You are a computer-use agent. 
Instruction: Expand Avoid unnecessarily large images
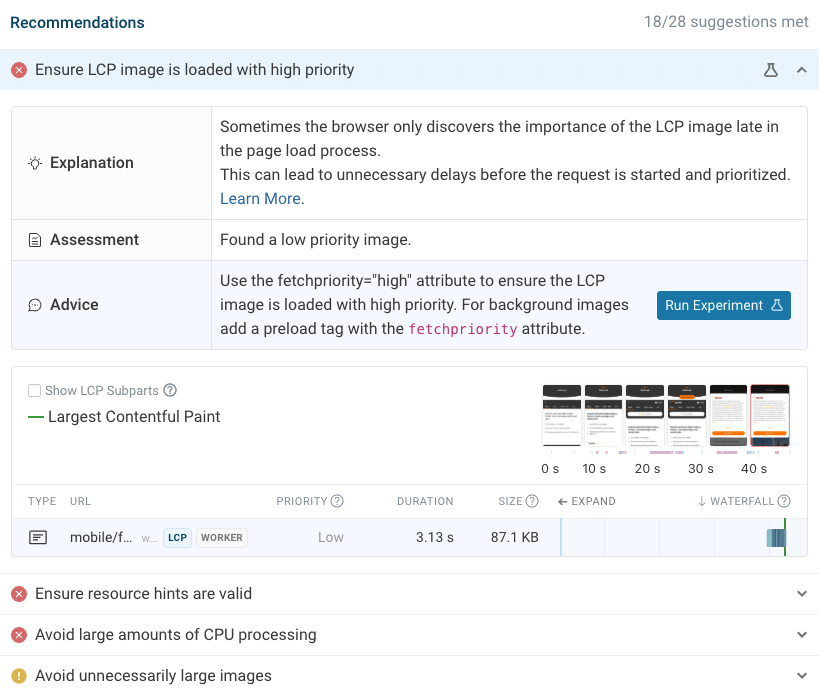point(802,675)
